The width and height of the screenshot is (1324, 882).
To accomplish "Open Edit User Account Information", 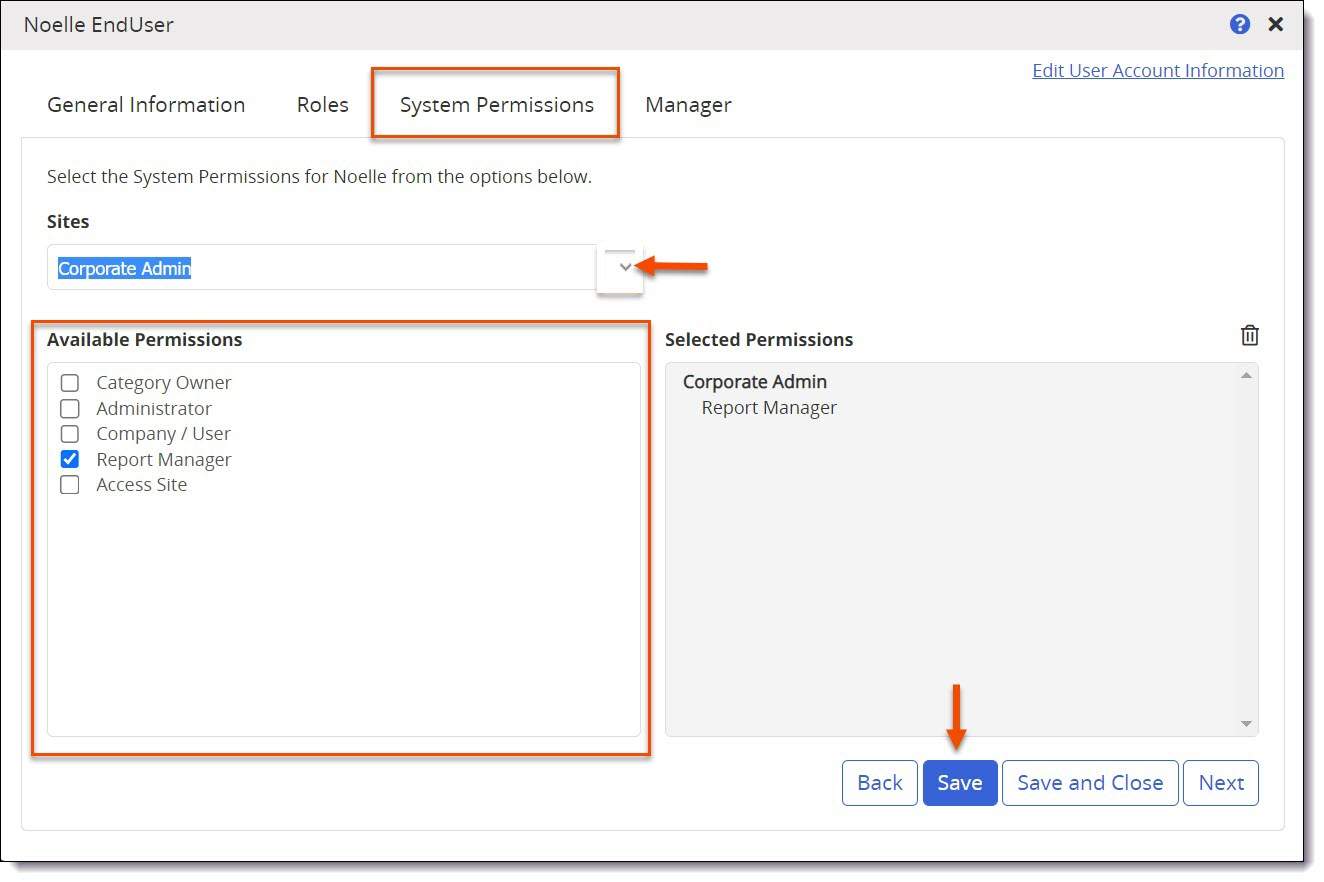I will tap(1157, 70).
